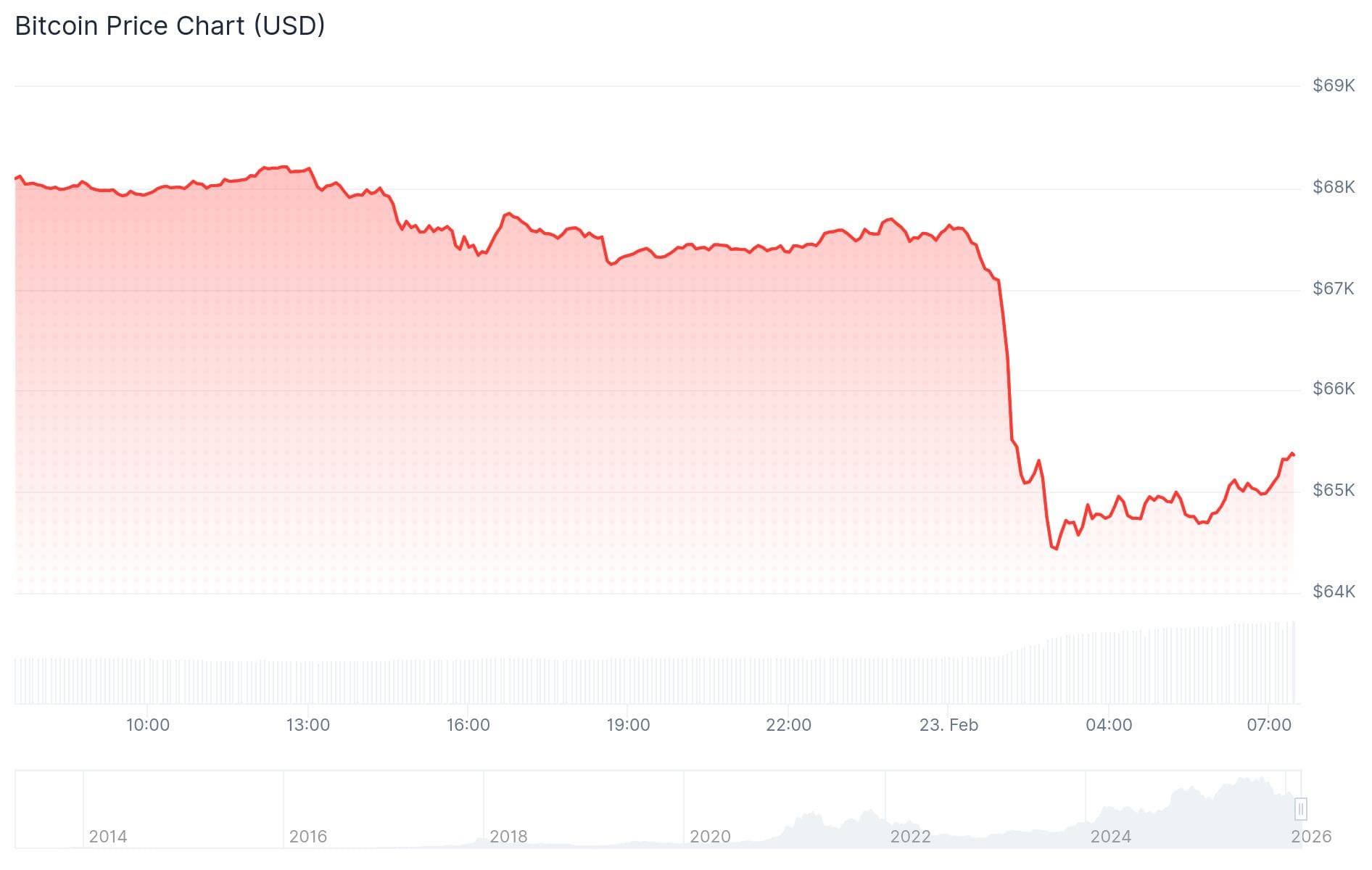
Task: Click the 07:00 time axis label
Action: 1269,725
